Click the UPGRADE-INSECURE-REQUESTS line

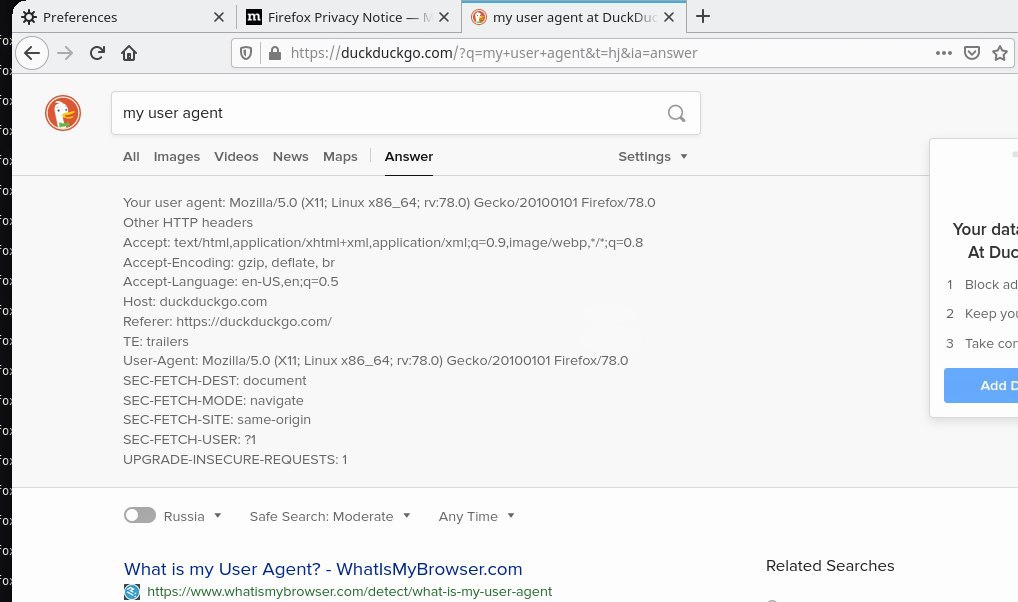[x=235, y=460]
